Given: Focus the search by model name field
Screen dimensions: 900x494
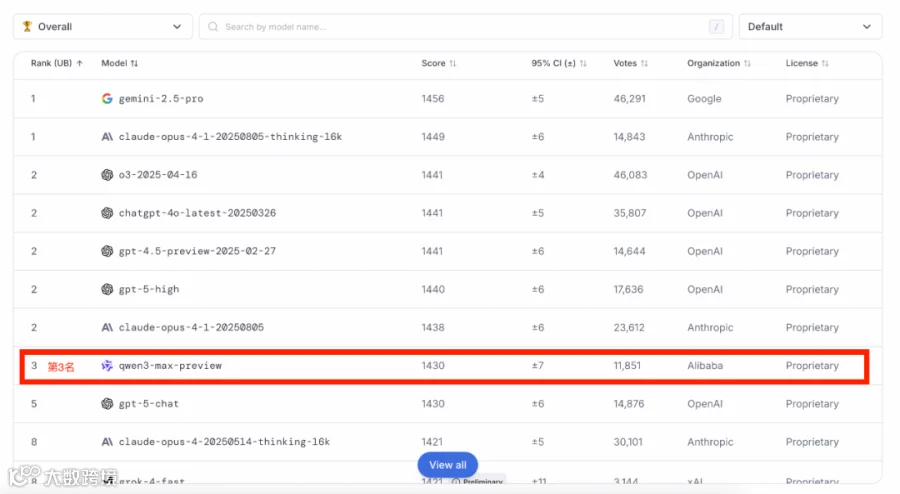Looking at the screenshot, I should point(465,26).
